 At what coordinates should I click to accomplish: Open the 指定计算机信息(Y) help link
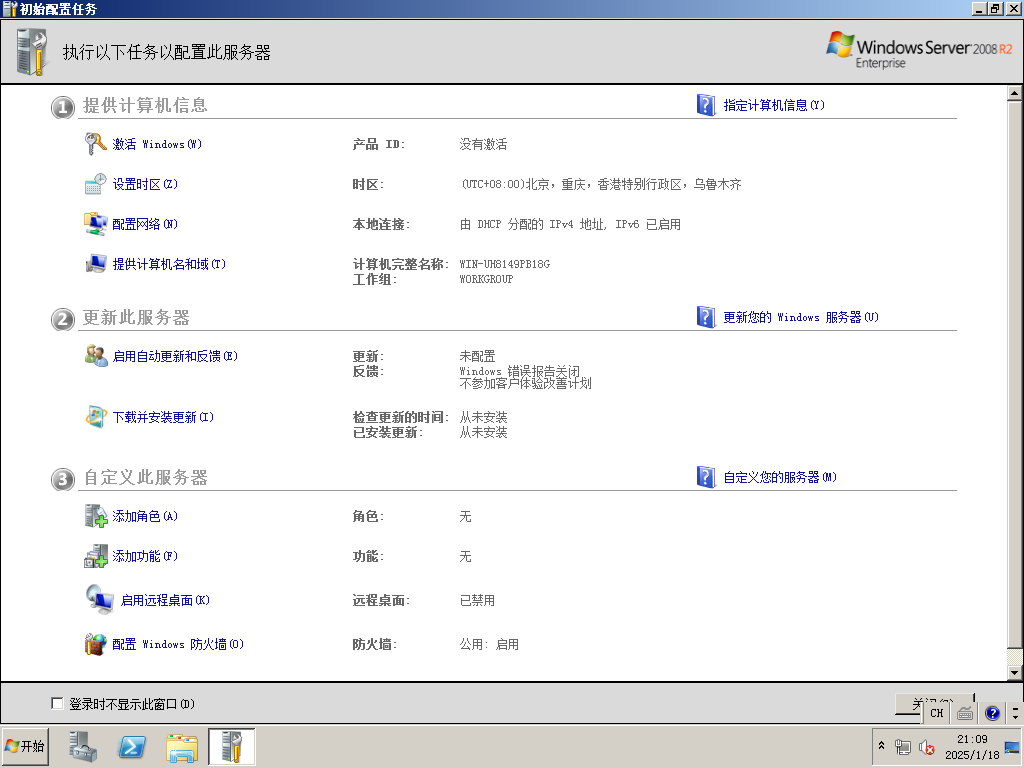tap(774, 105)
